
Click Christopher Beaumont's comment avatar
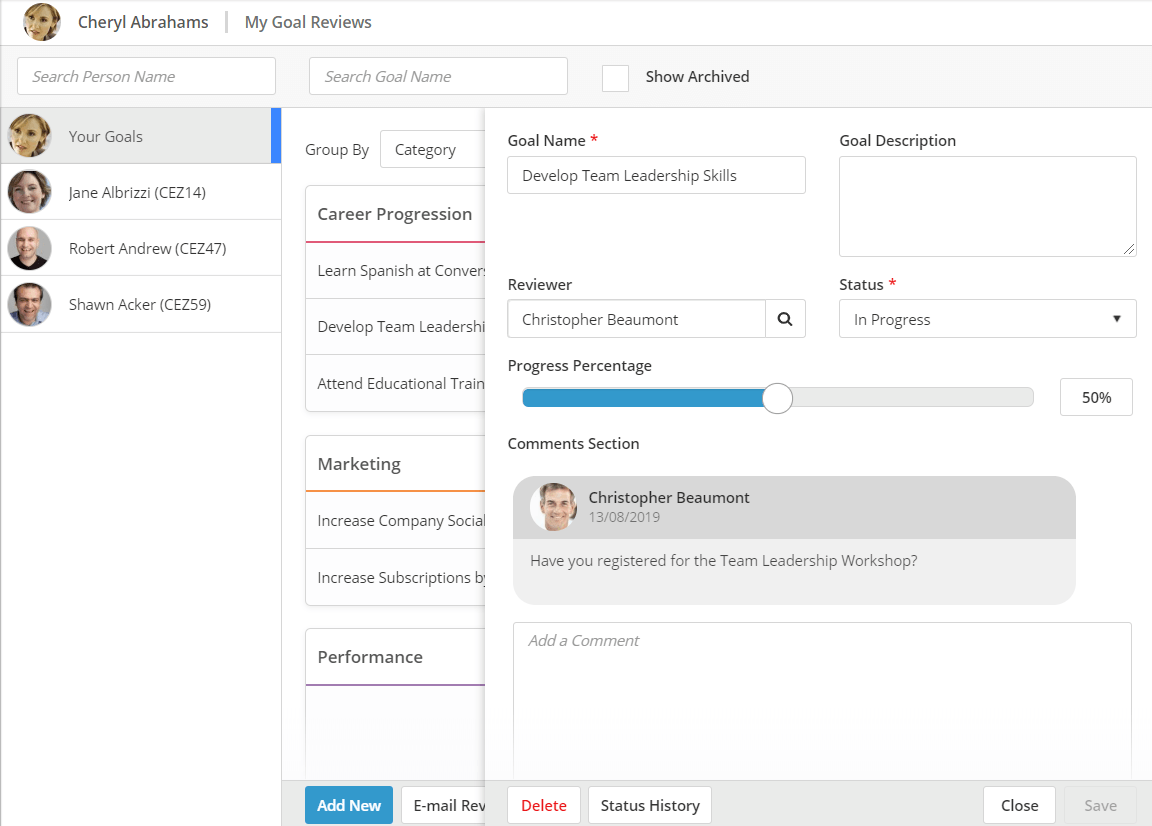[x=553, y=507]
